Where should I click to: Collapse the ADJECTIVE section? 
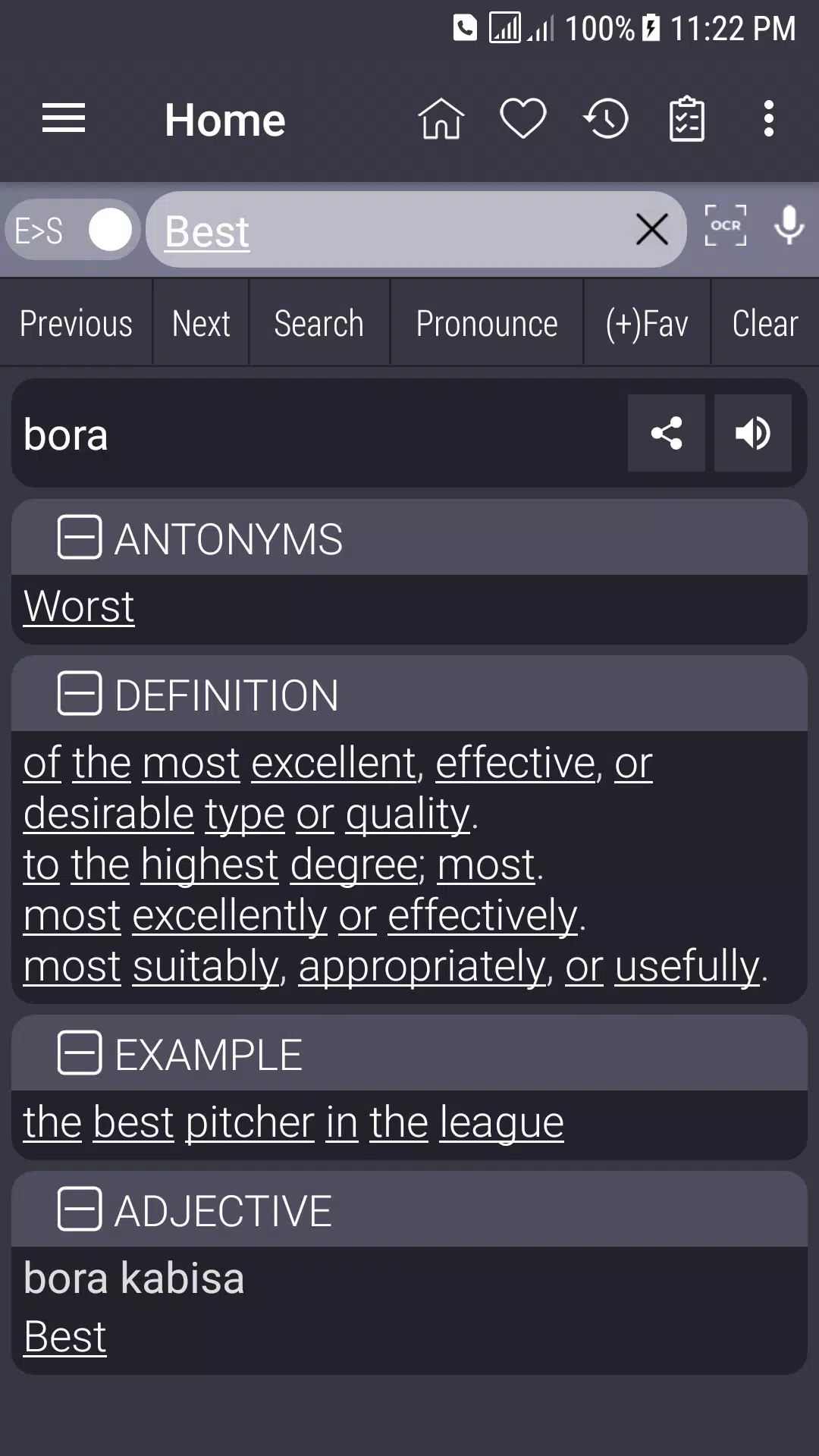tap(79, 1210)
